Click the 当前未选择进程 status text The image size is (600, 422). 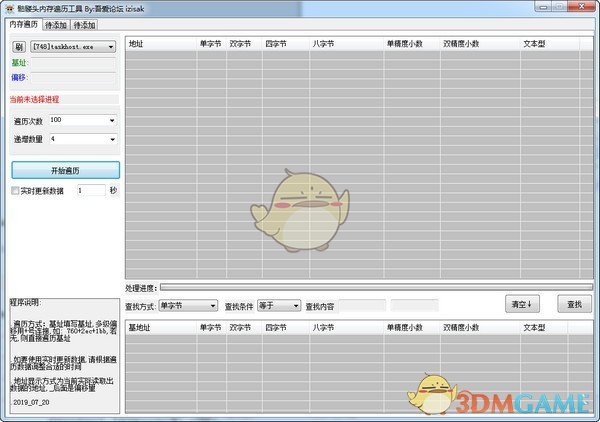click(34, 100)
